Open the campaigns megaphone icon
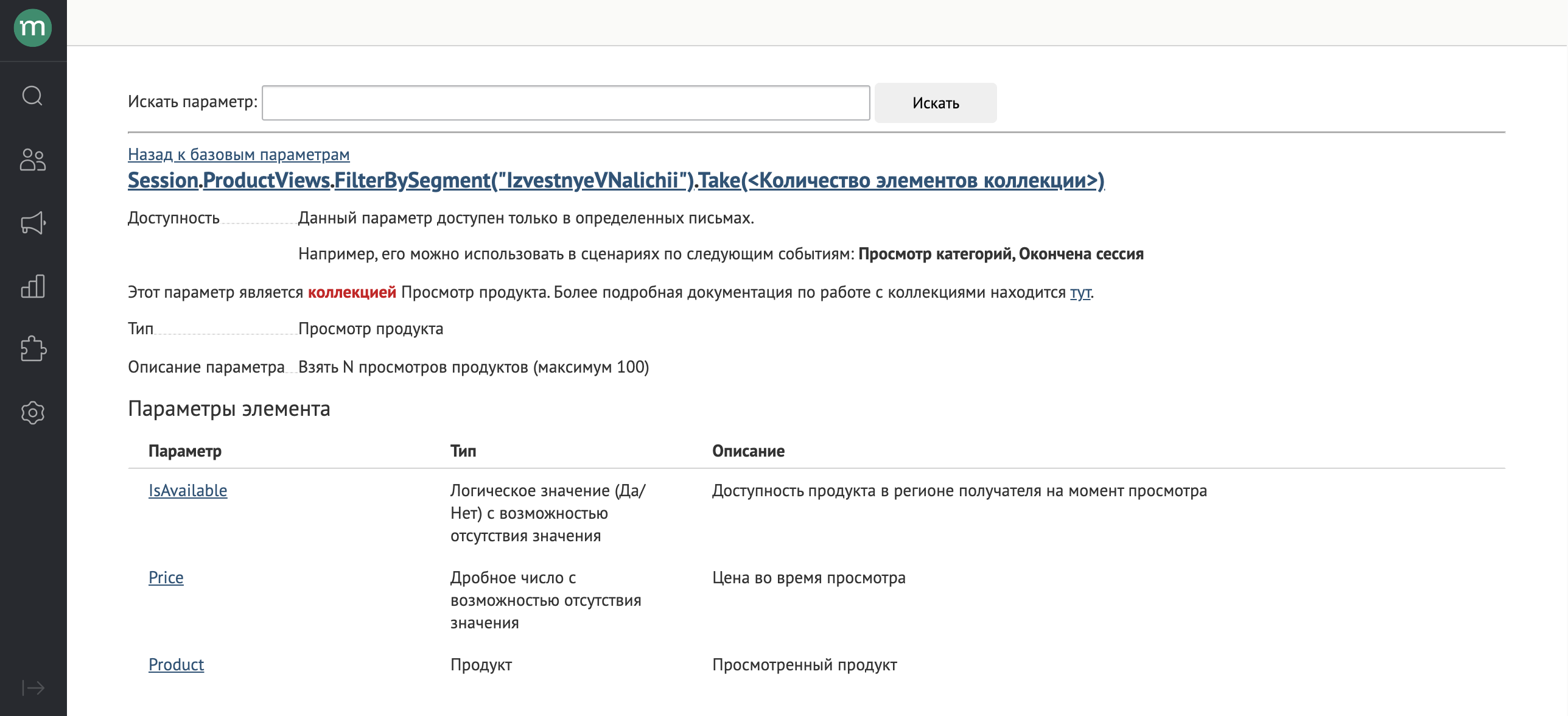This screenshot has width=1568, height=716. tap(33, 223)
